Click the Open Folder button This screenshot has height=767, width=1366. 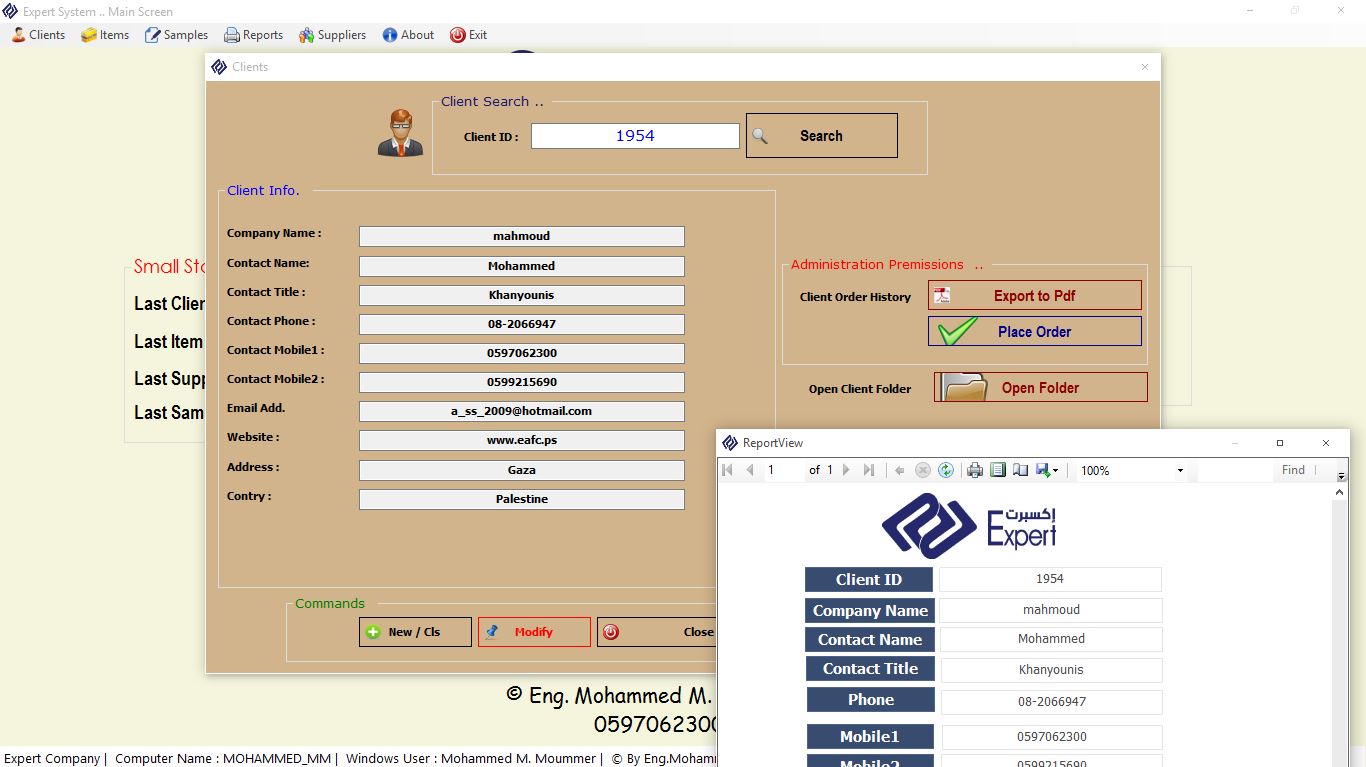[1040, 388]
